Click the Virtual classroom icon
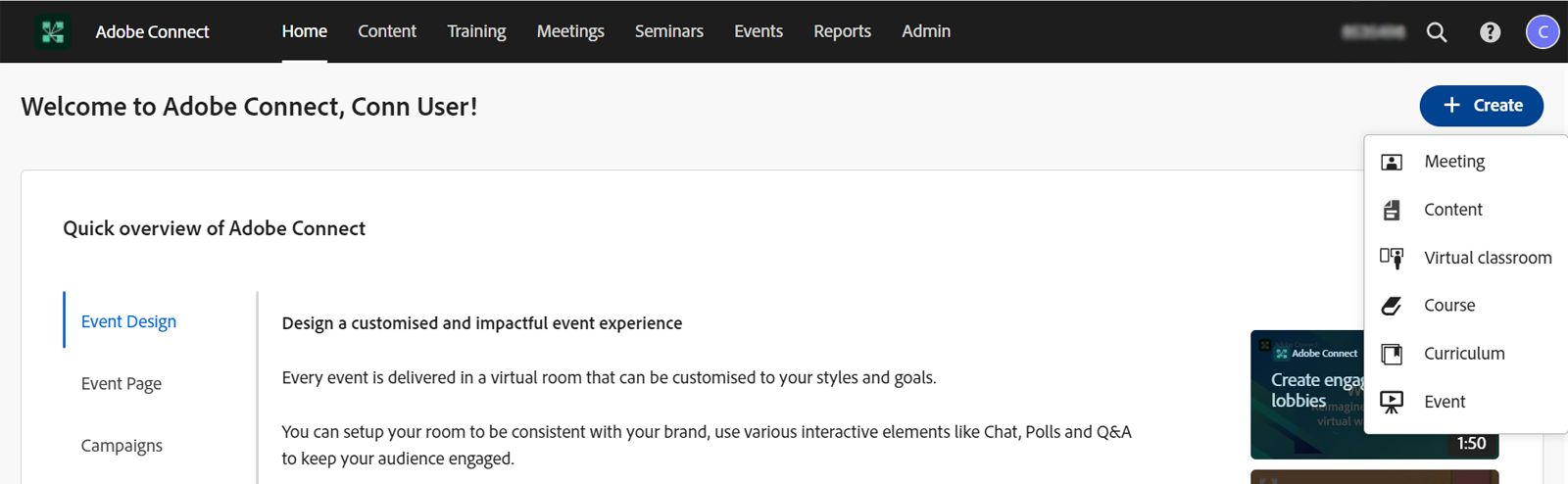 tap(1392, 258)
